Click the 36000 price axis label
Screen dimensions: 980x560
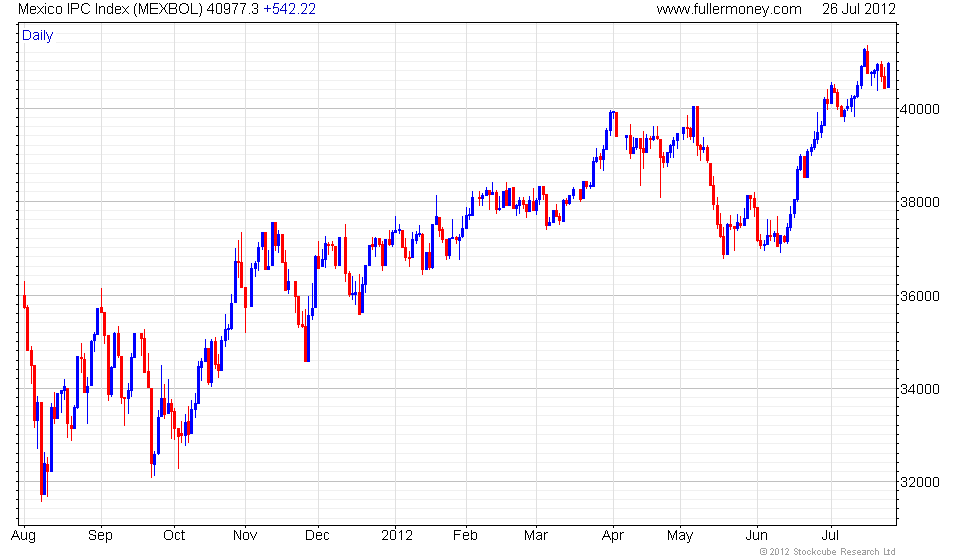coord(919,296)
